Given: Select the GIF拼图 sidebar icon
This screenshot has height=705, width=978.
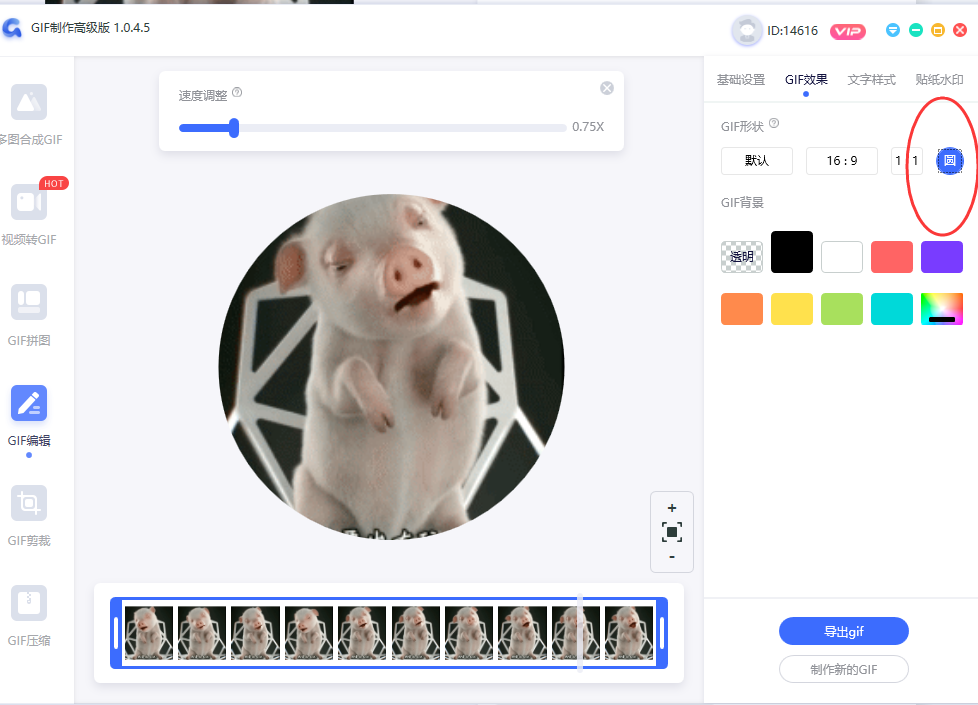Looking at the screenshot, I should coord(29,302).
